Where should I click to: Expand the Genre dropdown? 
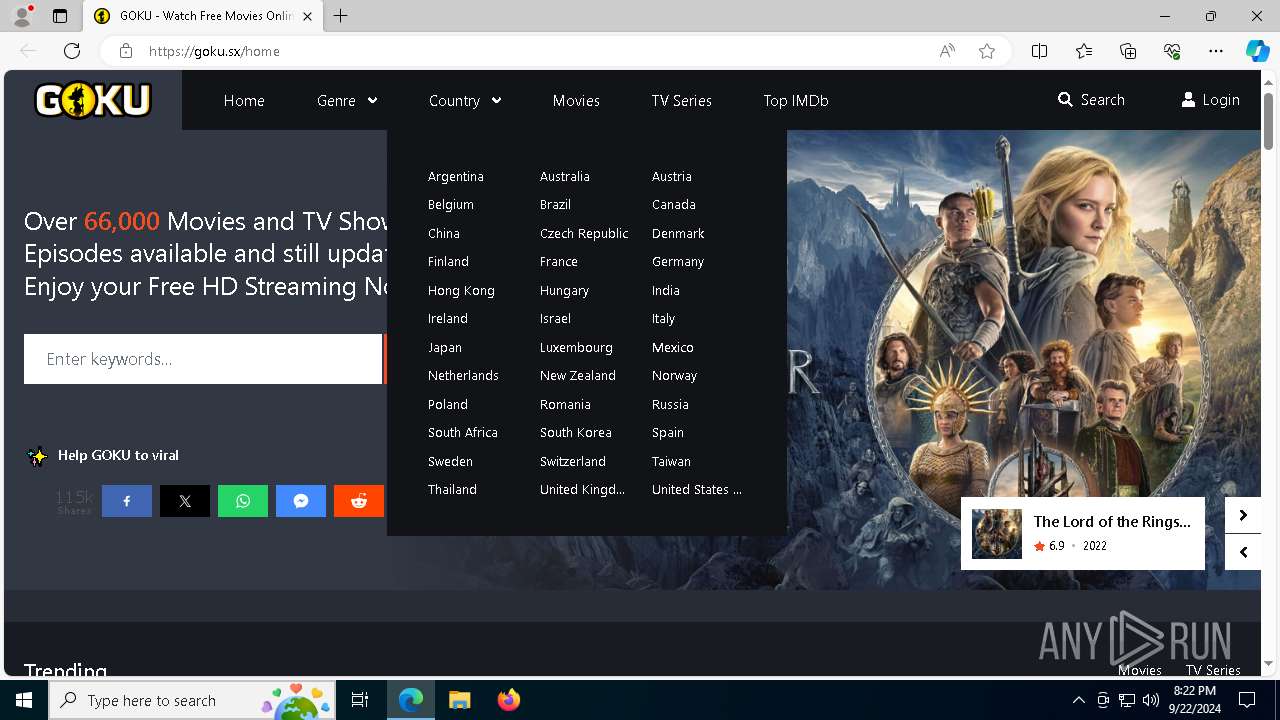(347, 100)
